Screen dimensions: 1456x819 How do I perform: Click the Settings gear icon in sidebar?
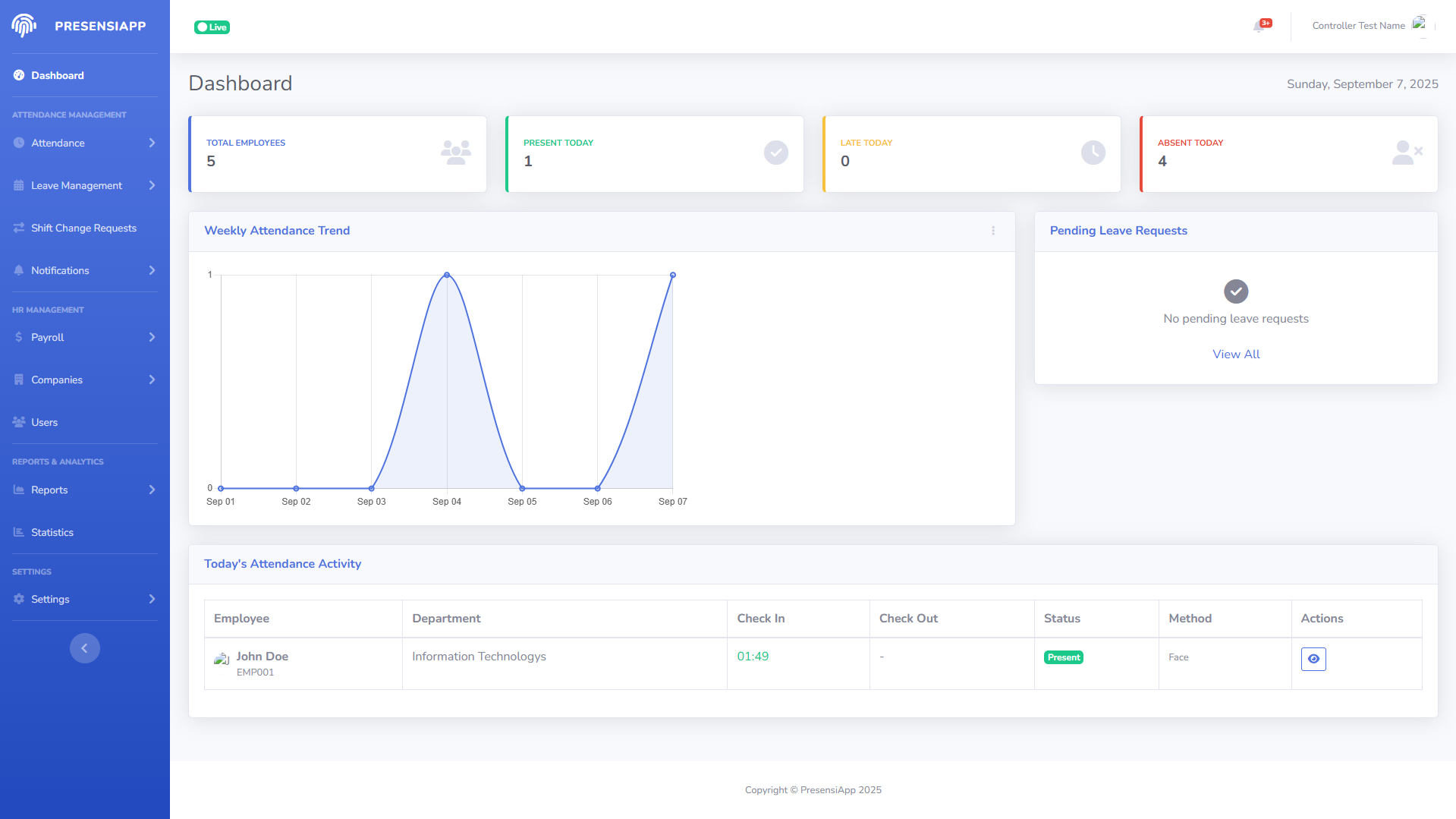[19, 599]
